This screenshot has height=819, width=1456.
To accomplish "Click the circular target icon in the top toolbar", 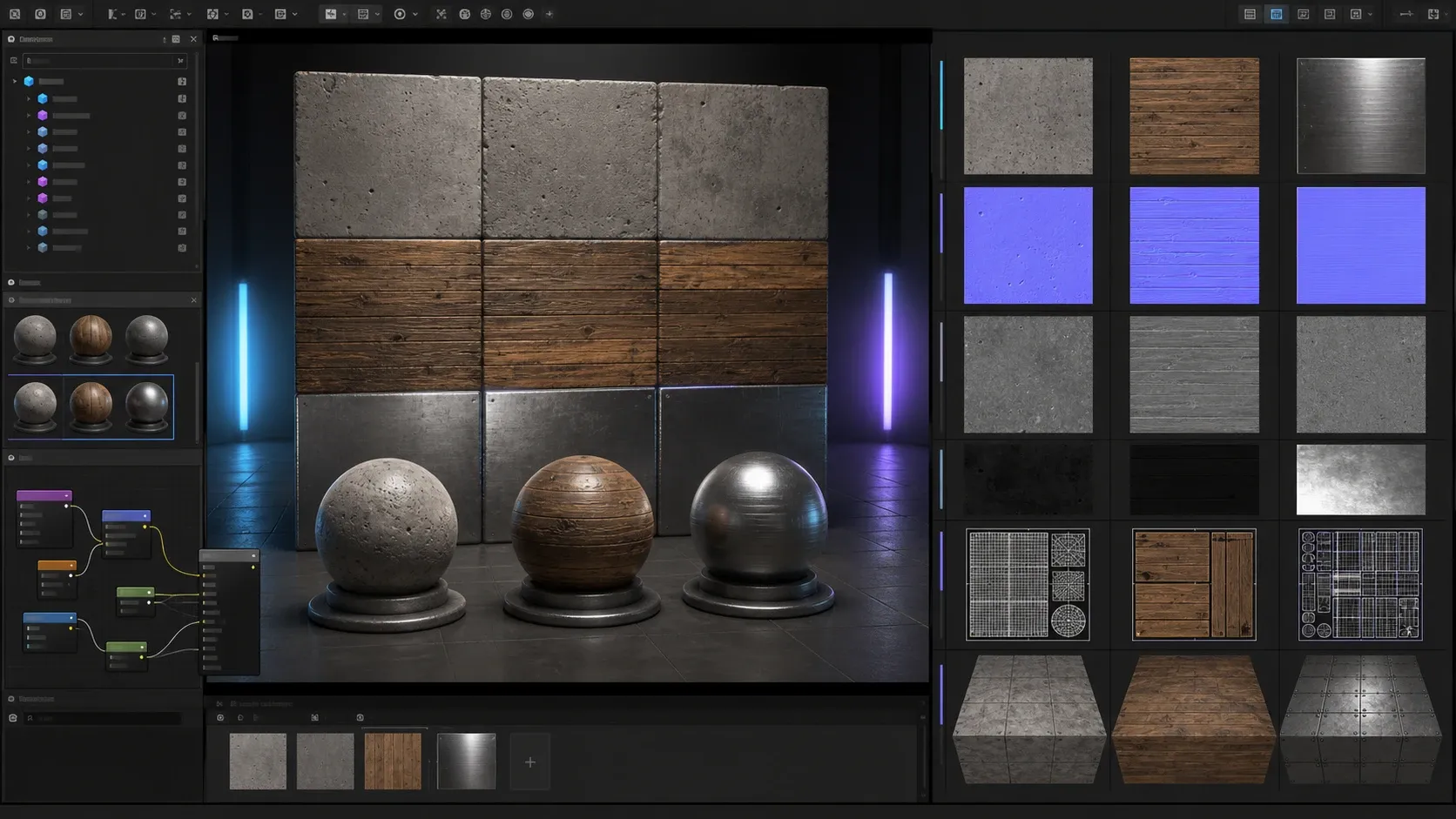I will coord(400,14).
